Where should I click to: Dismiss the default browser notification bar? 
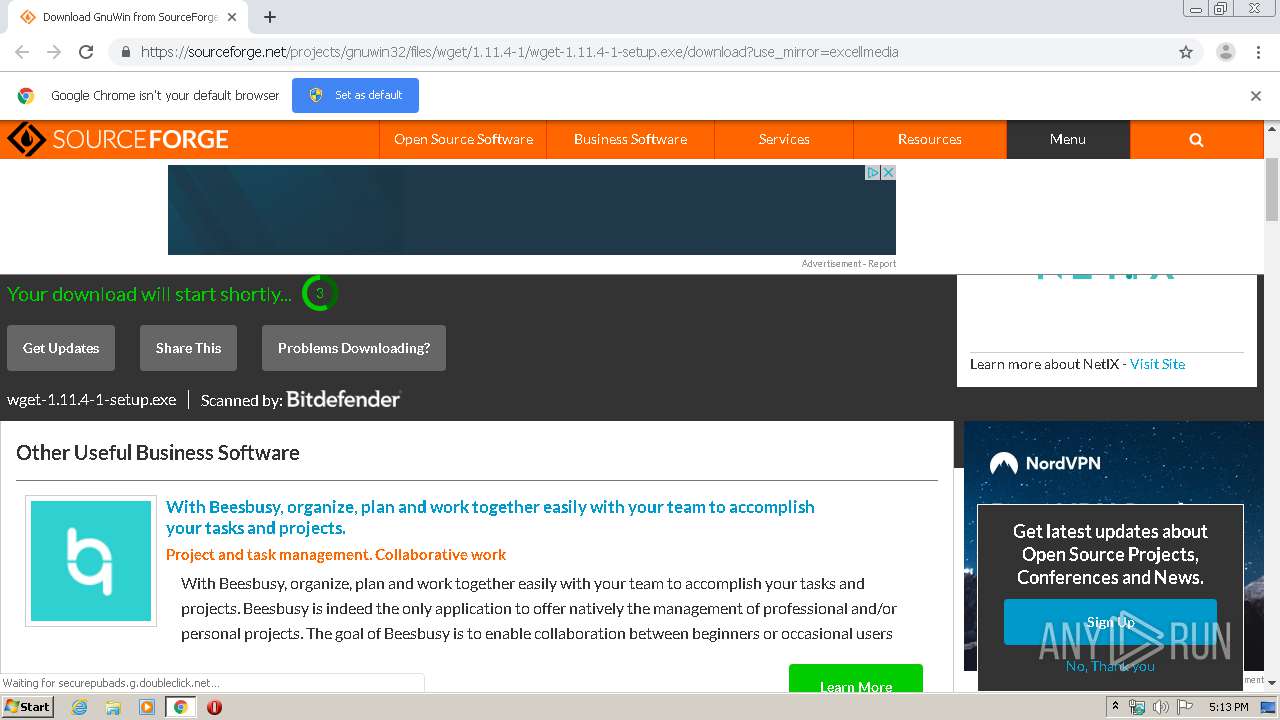1255,96
